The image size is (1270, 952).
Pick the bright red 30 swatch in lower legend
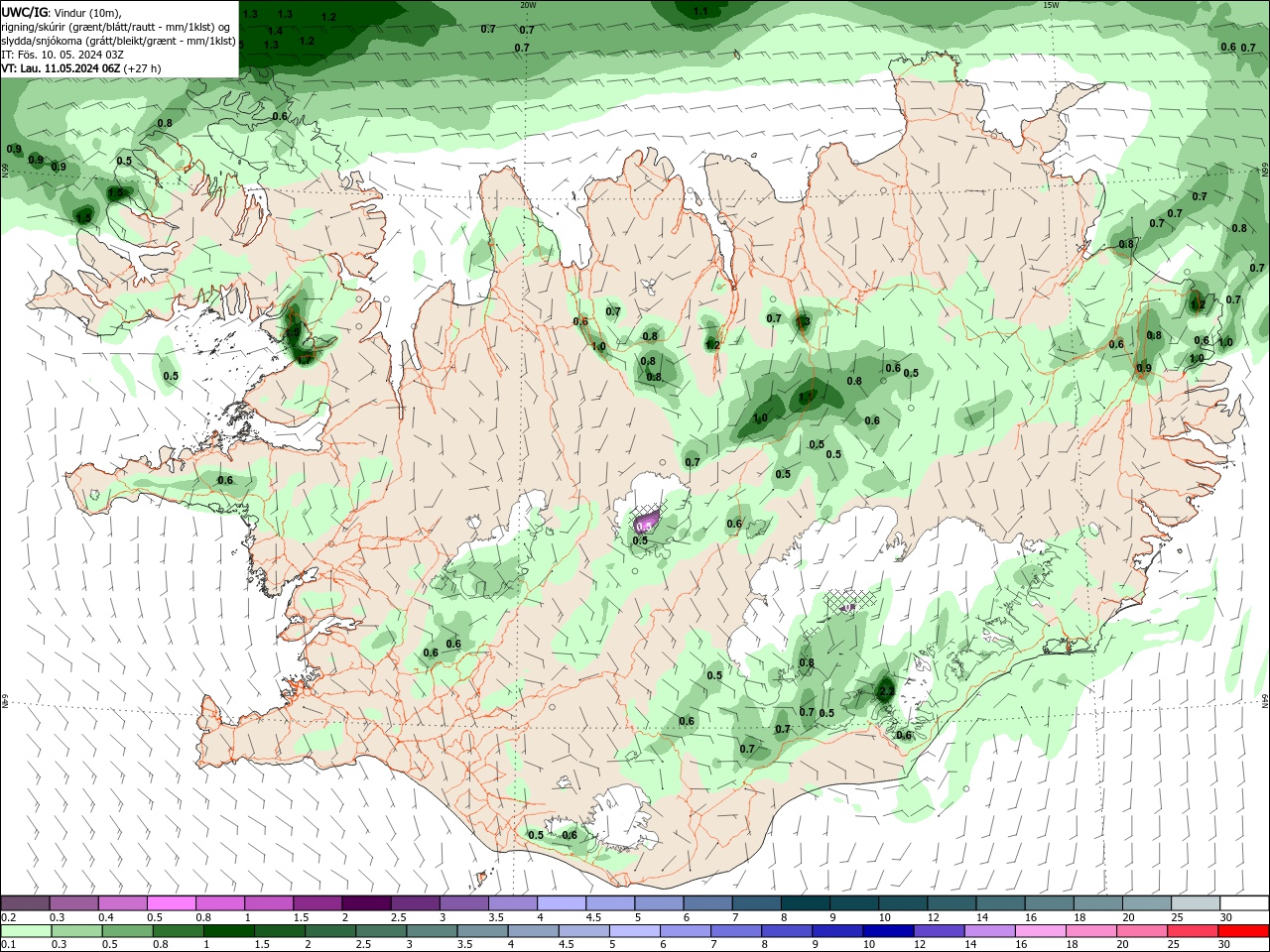click(1243, 931)
